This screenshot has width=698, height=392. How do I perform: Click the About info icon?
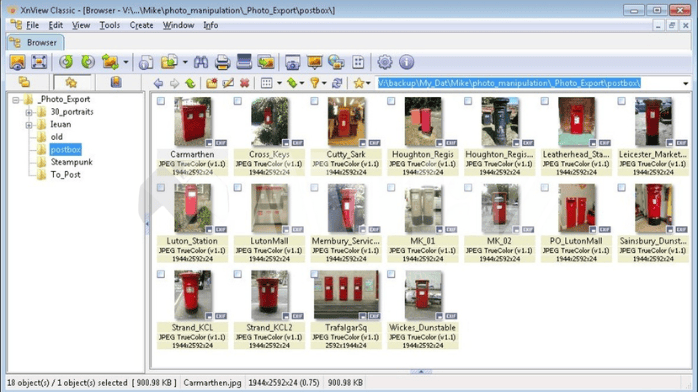[x=406, y=62]
